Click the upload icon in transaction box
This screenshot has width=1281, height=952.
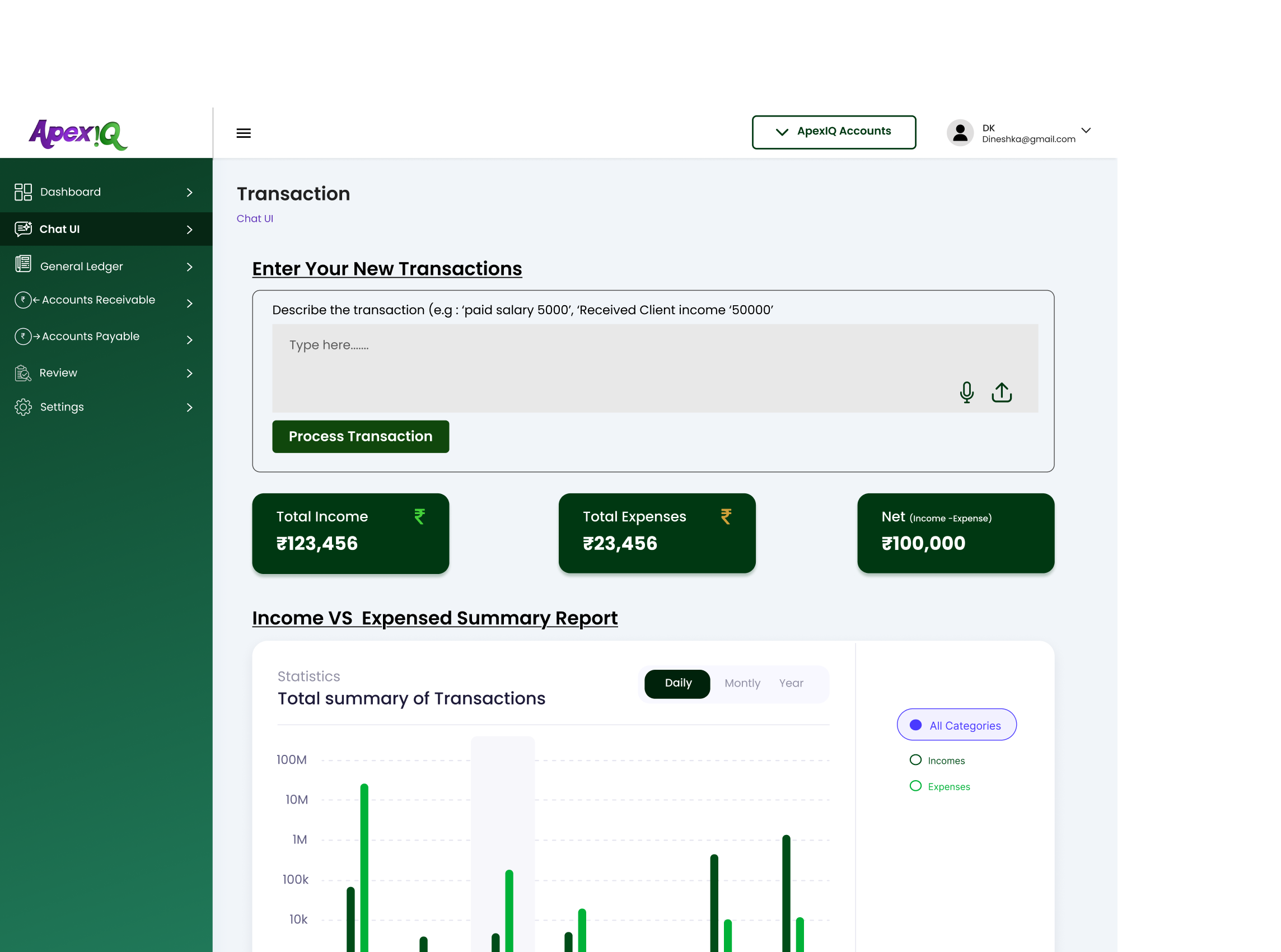point(1001,393)
